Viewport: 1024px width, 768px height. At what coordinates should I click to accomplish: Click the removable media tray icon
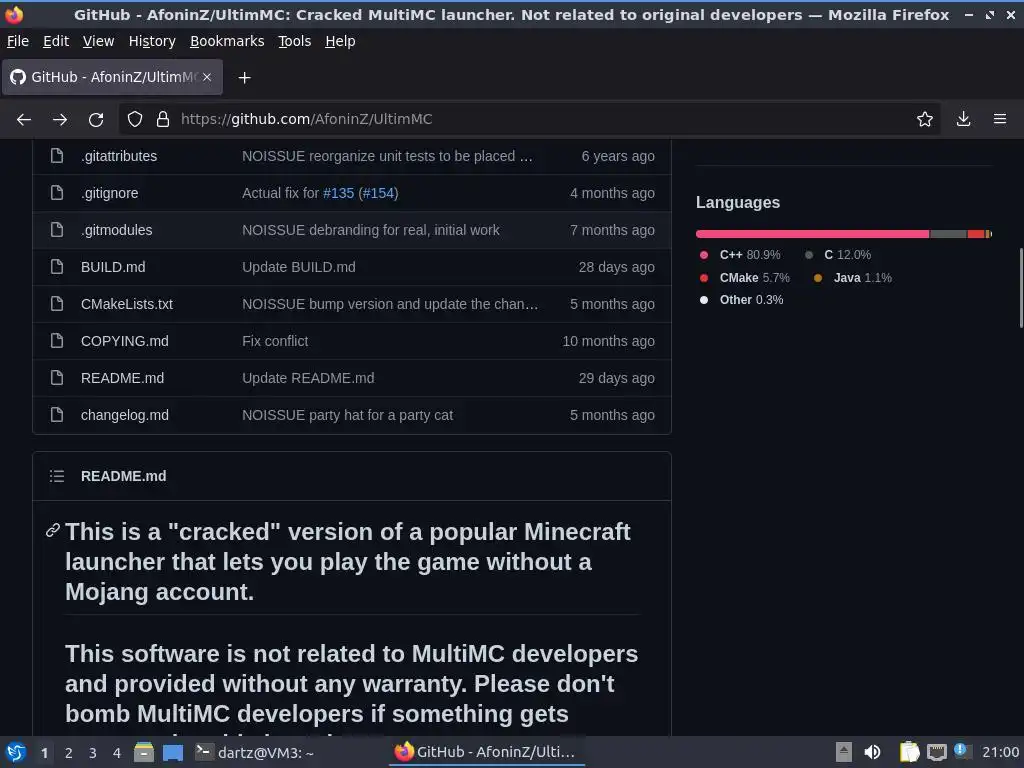844,752
